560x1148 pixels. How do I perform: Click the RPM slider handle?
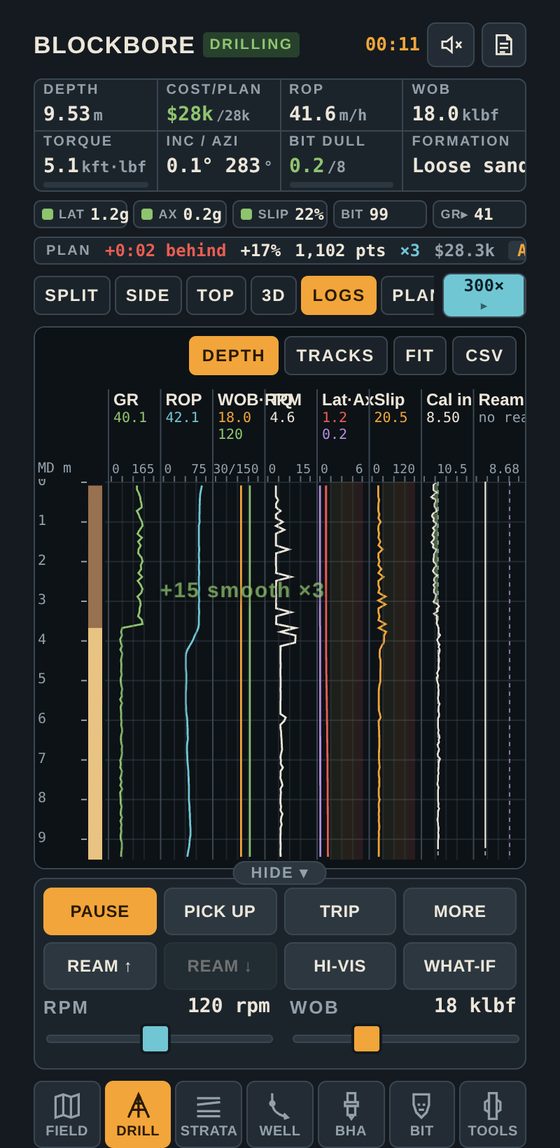pos(155,1038)
